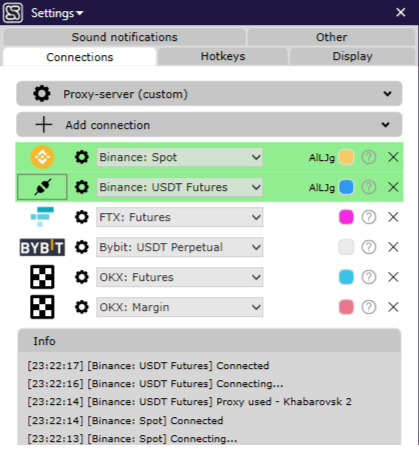Click the plus icon for Add connection
Image resolution: width=419 pixels, height=449 pixels.
44,125
